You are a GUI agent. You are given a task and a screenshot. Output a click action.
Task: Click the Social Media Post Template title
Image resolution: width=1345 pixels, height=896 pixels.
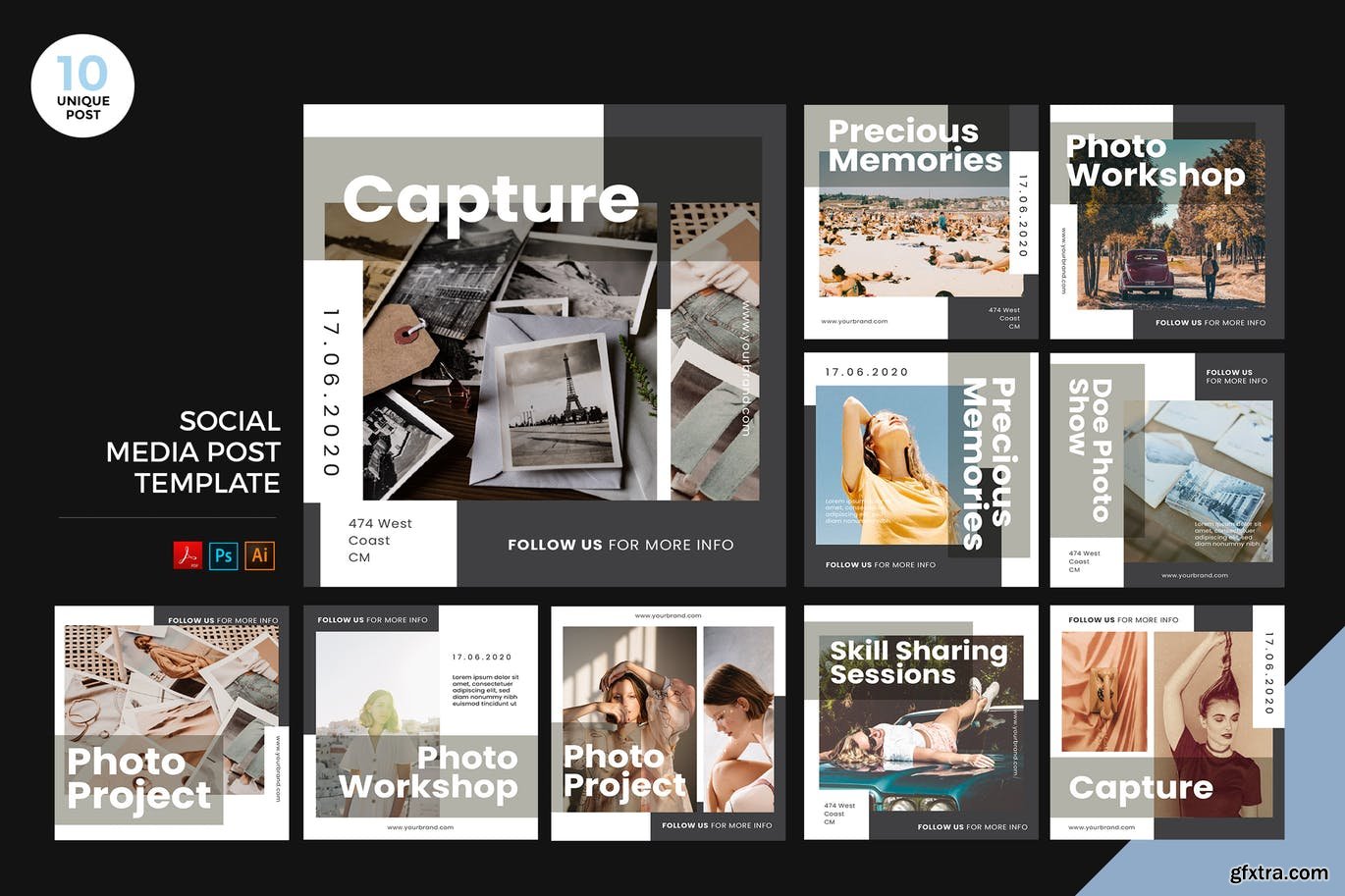193,451
